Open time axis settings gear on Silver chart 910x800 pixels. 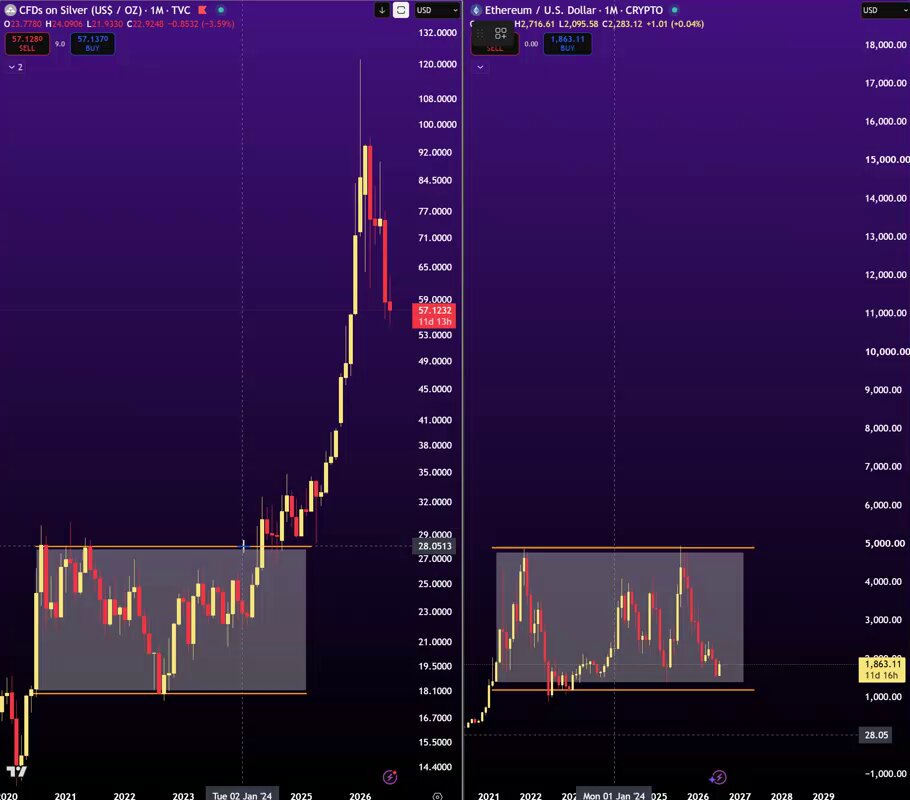pyautogui.click(x=438, y=796)
